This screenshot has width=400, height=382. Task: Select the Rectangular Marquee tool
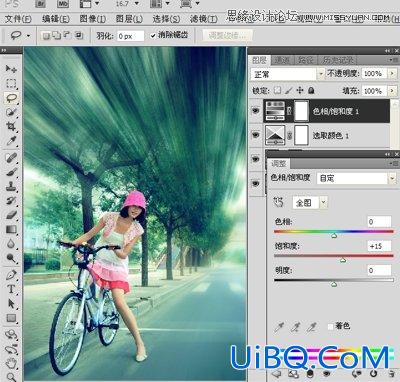[x=11, y=83]
